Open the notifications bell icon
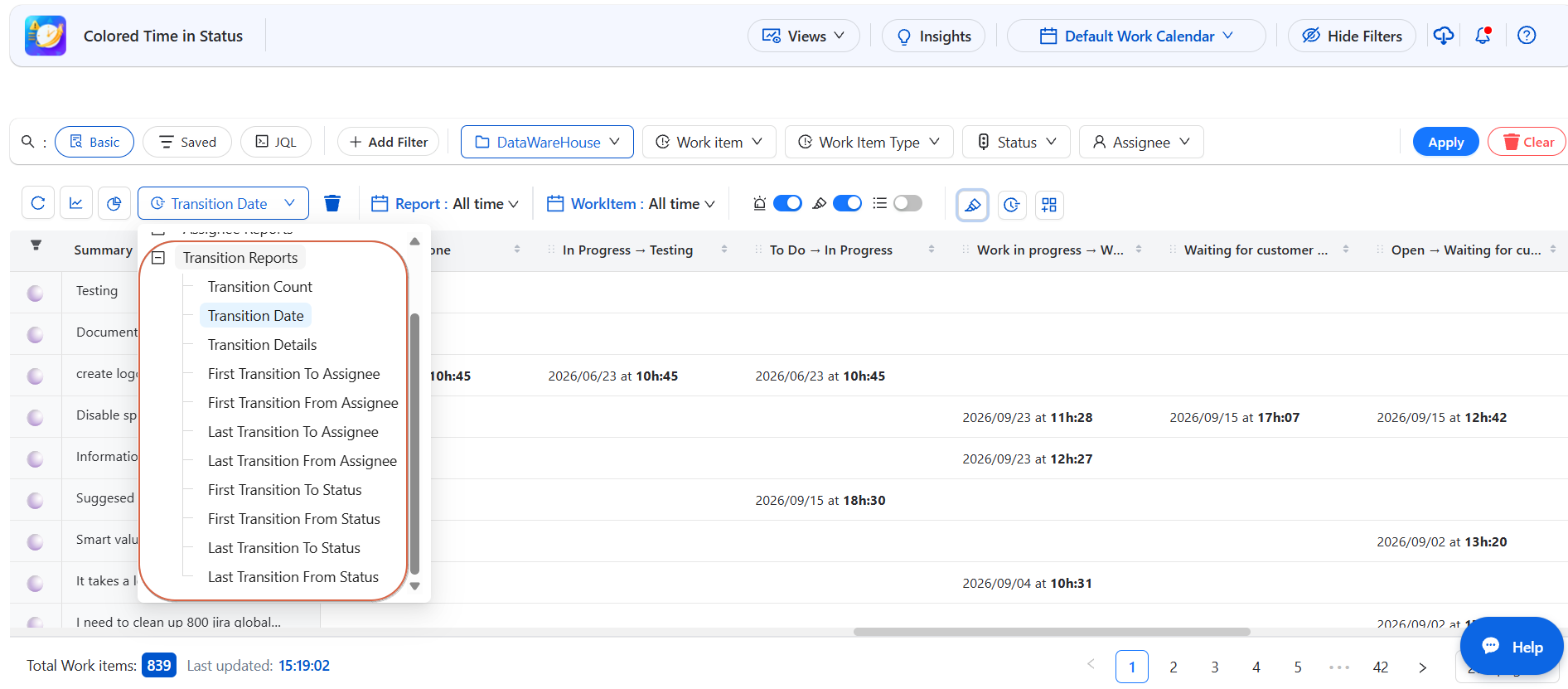The height and width of the screenshot is (689, 1568). click(x=1483, y=36)
